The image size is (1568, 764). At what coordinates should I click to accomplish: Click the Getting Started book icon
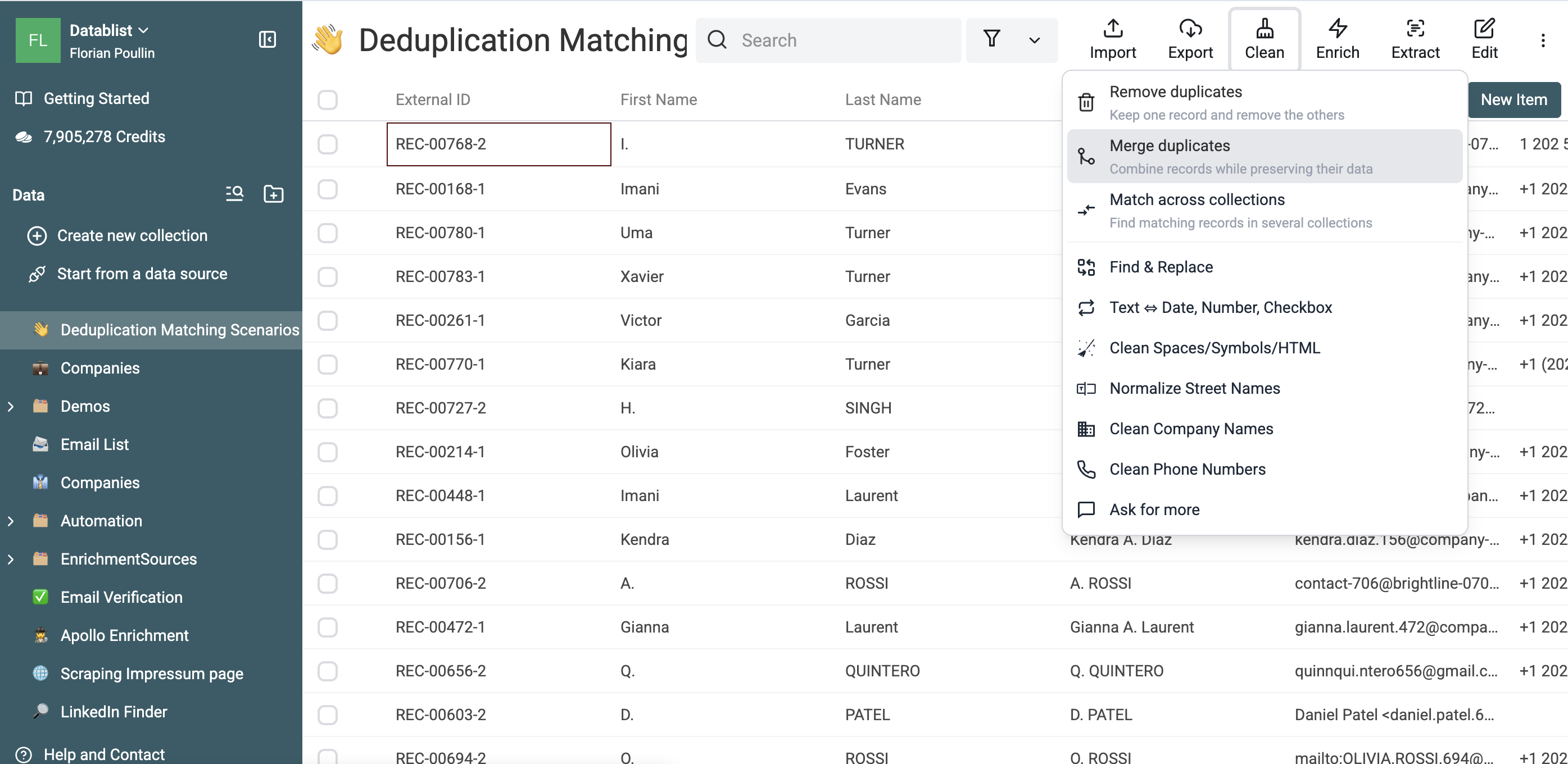coord(24,98)
